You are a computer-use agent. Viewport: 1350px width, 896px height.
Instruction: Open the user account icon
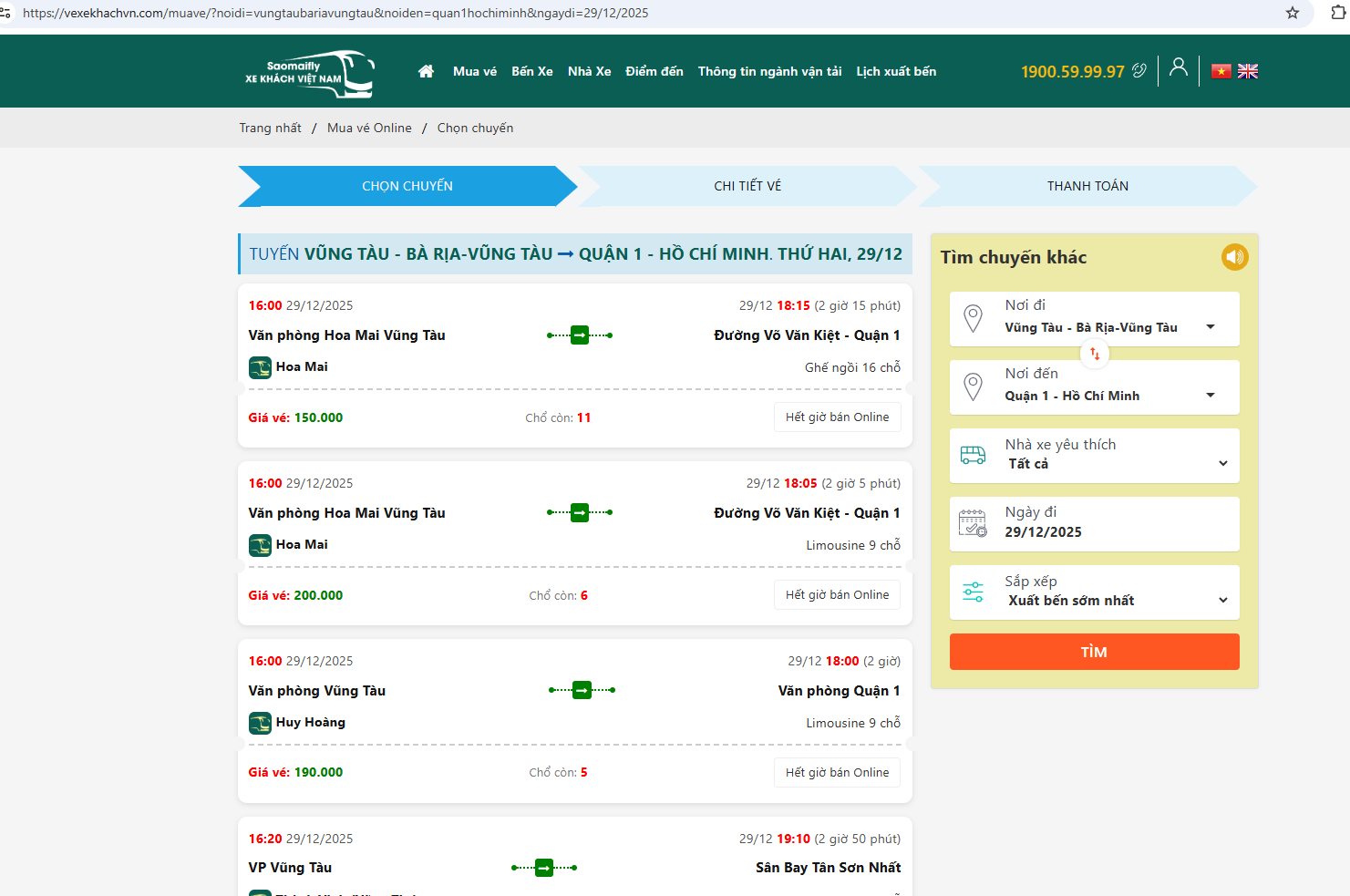pos(1178,67)
